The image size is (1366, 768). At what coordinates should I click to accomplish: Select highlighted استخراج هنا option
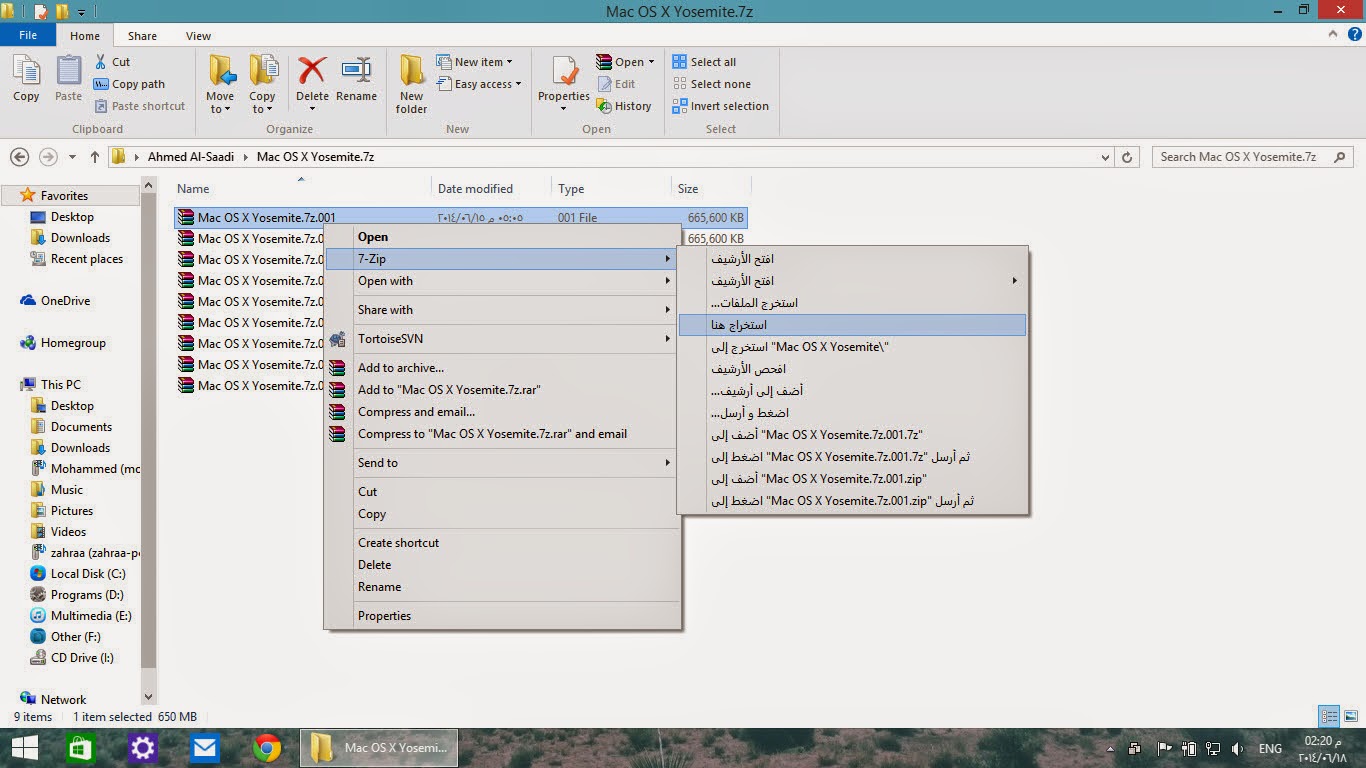point(852,325)
